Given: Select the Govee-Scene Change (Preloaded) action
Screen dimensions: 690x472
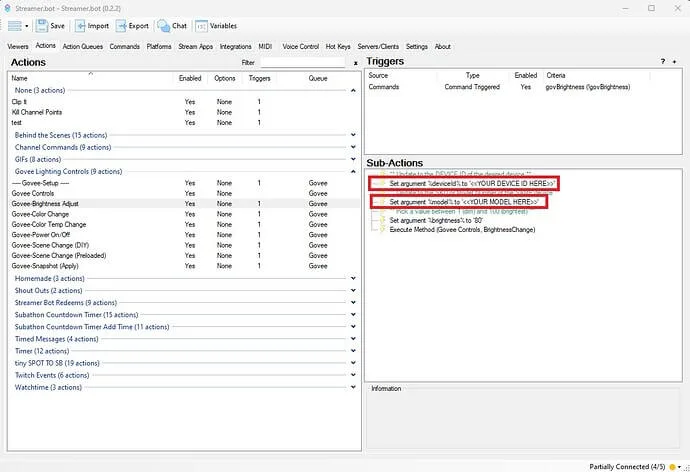Looking at the screenshot, I should click(184, 256).
